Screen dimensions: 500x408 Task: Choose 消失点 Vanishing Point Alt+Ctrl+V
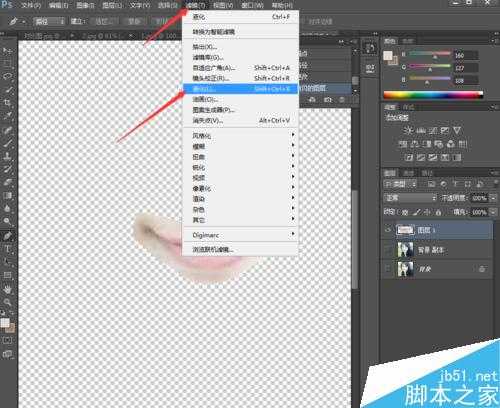coord(240,120)
